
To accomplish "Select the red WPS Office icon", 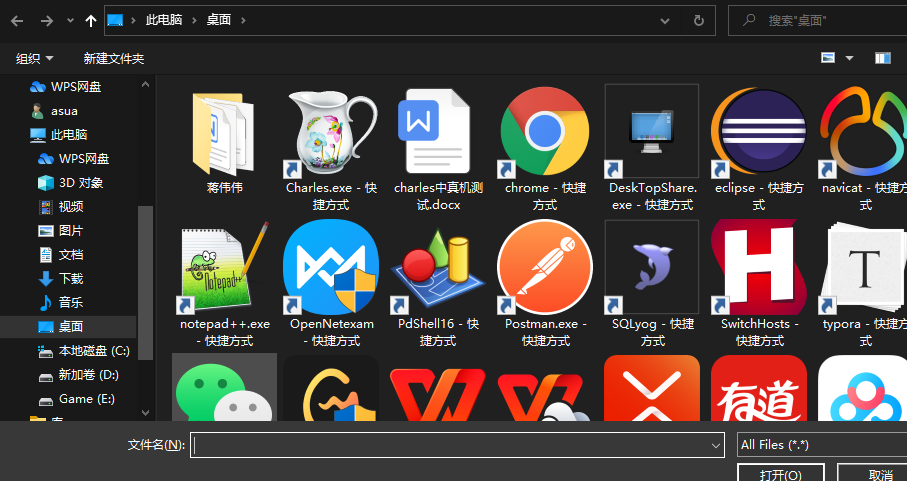I will click(x=438, y=393).
